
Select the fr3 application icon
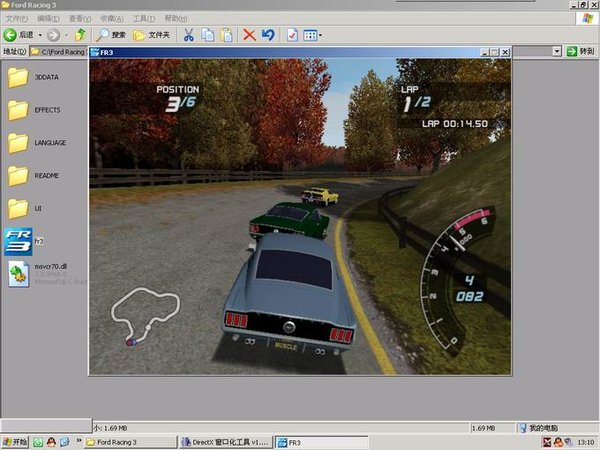18,241
